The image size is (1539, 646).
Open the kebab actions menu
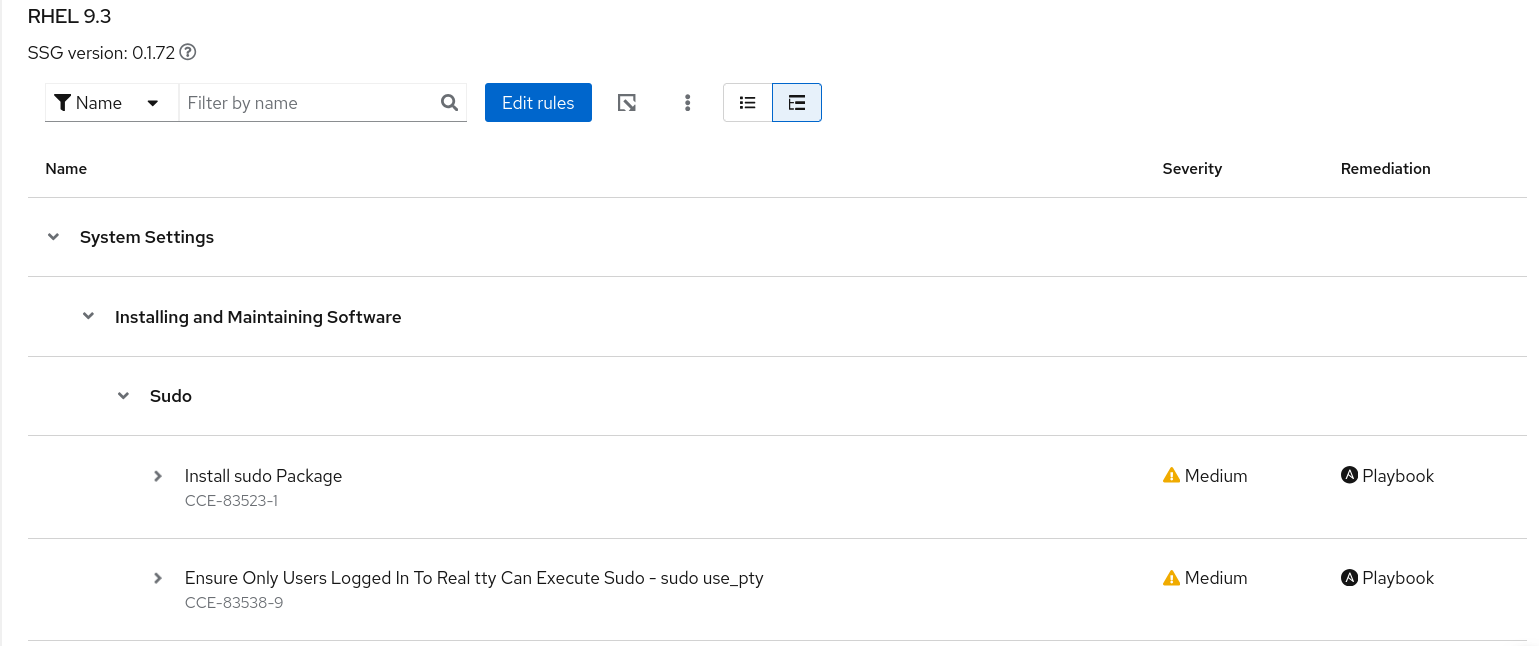[x=687, y=102]
